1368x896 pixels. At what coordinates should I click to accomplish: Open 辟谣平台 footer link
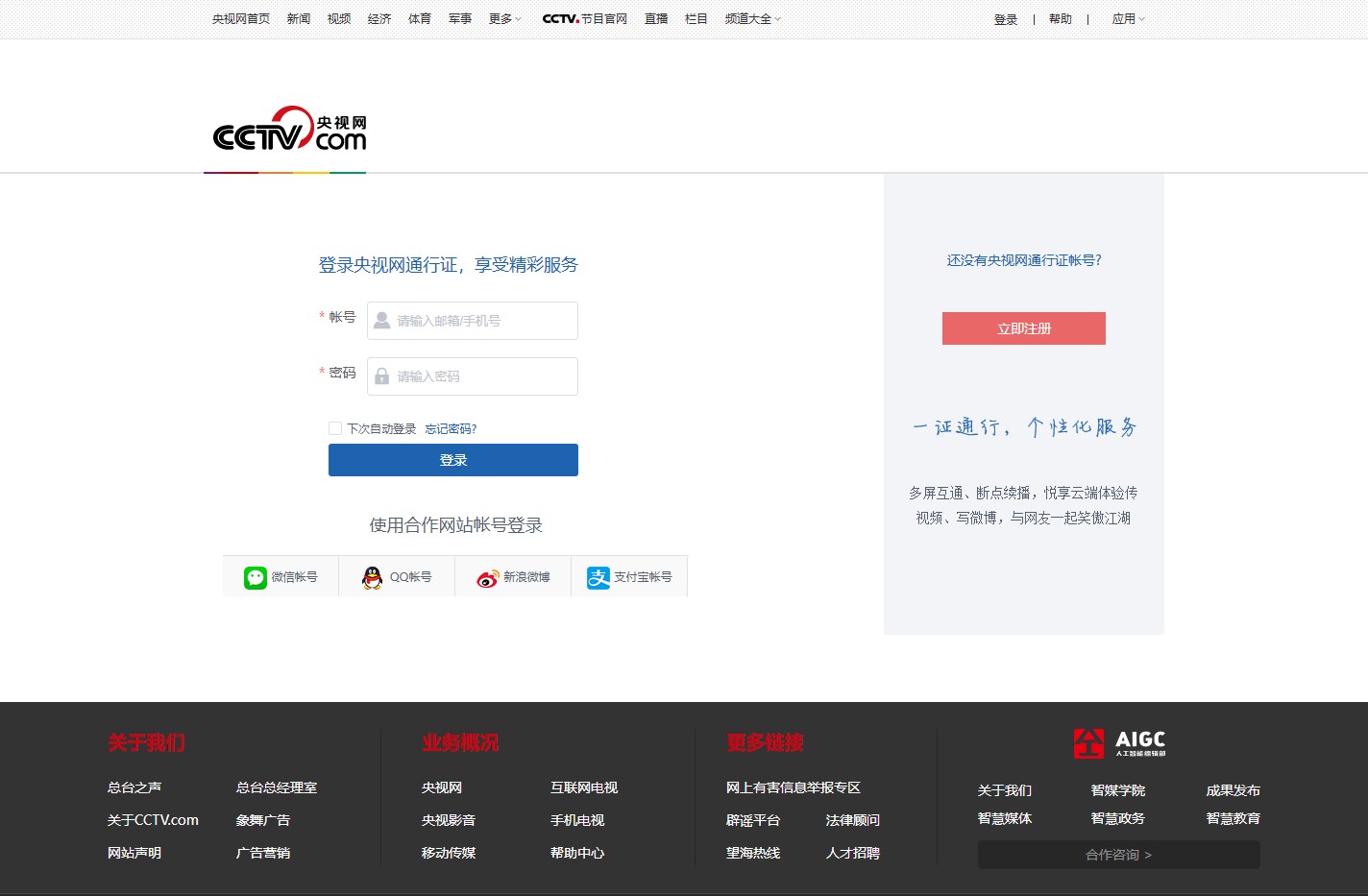(753, 820)
